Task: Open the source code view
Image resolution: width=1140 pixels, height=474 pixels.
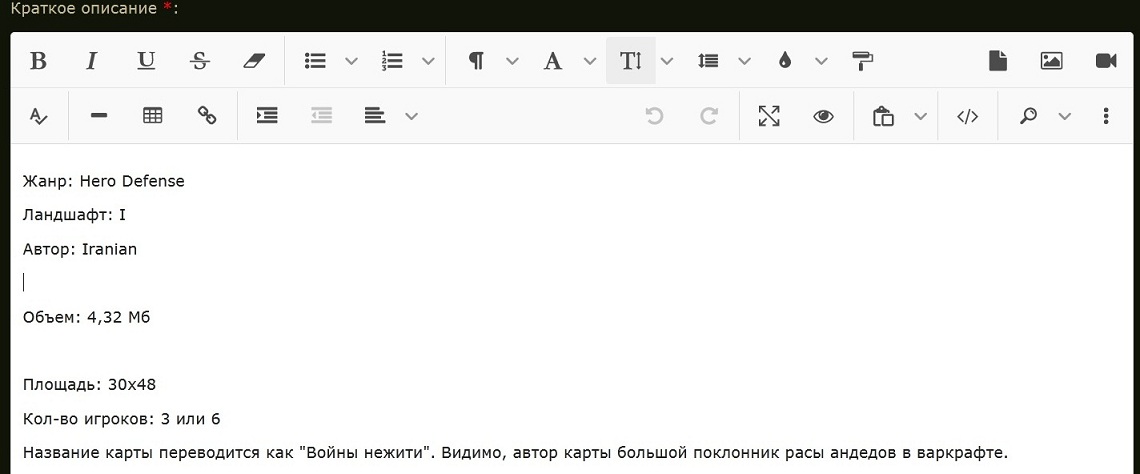Action: [967, 116]
